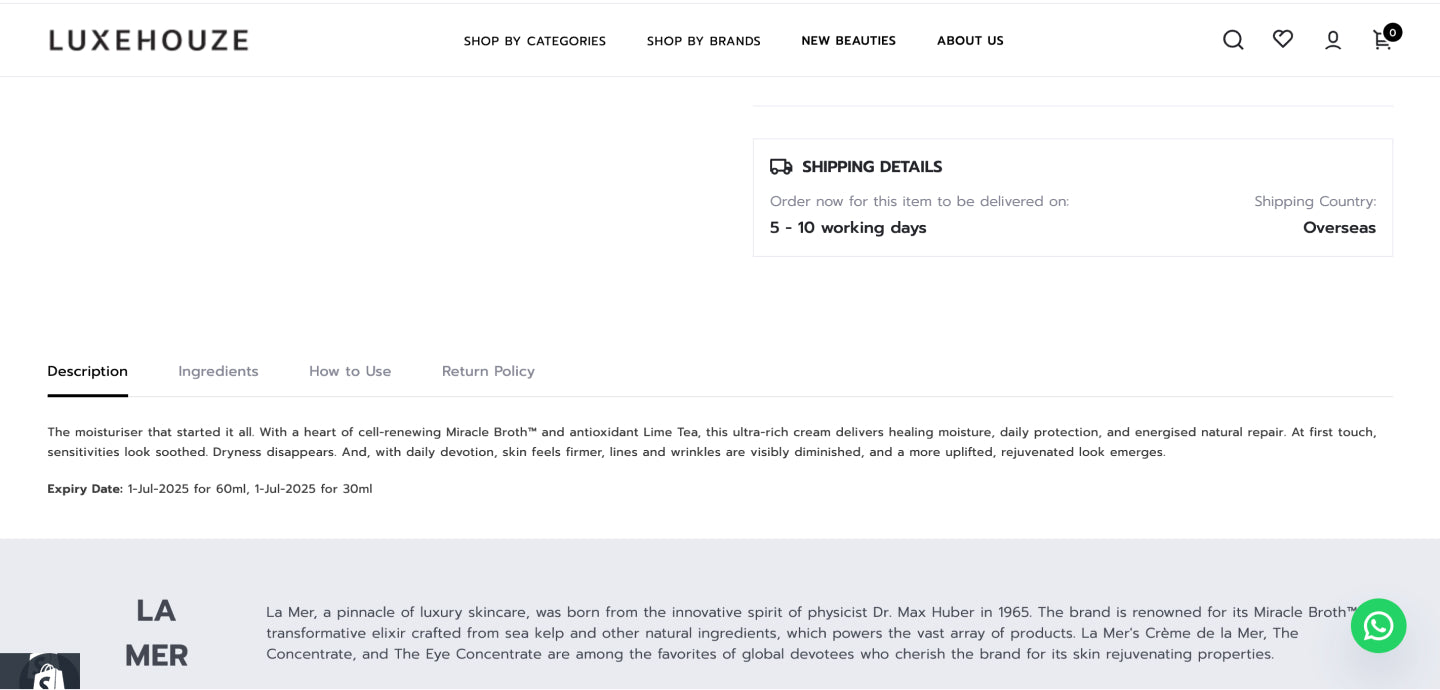The height and width of the screenshot is (690, 1440).
Task: Click the account profile icon
Action: click(x=1333, y=40)
